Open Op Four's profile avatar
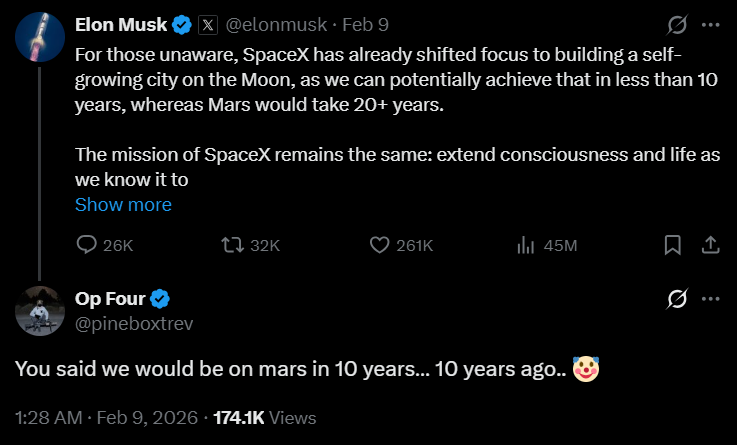737x445 pixels. (40, 310)
